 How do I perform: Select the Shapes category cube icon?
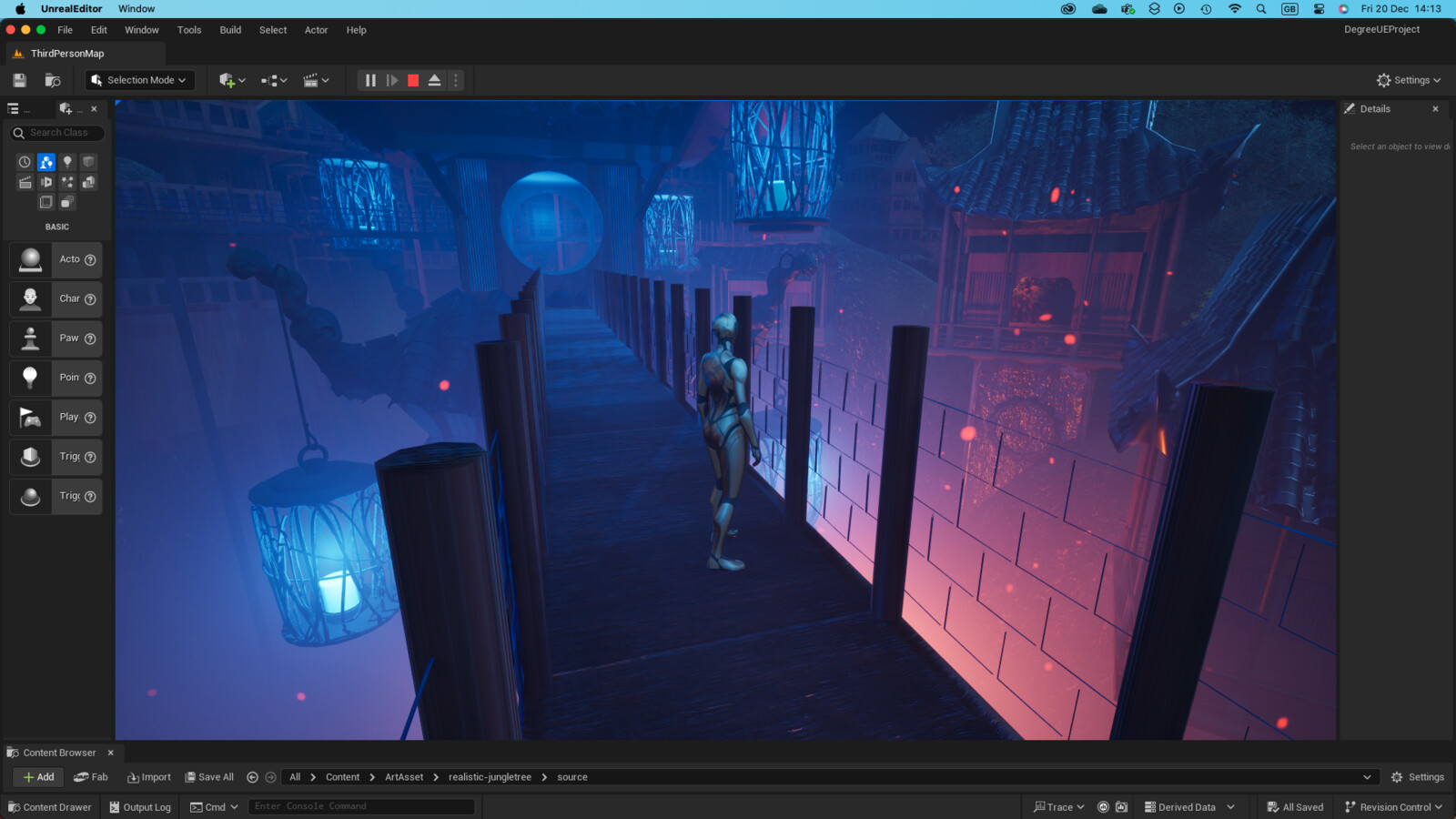click(88, 162)
